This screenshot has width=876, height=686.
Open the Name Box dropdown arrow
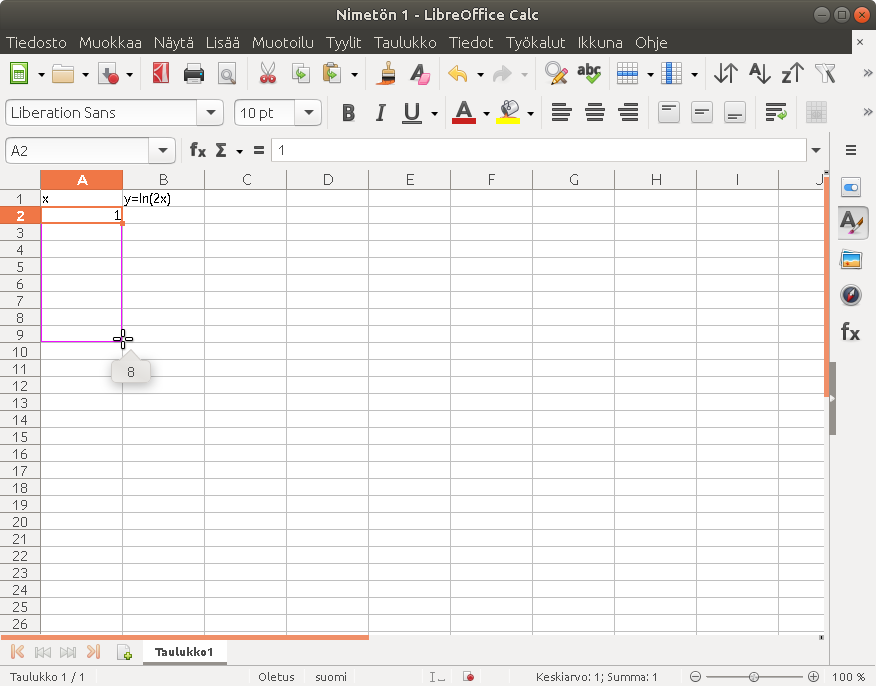click(162, 150)
